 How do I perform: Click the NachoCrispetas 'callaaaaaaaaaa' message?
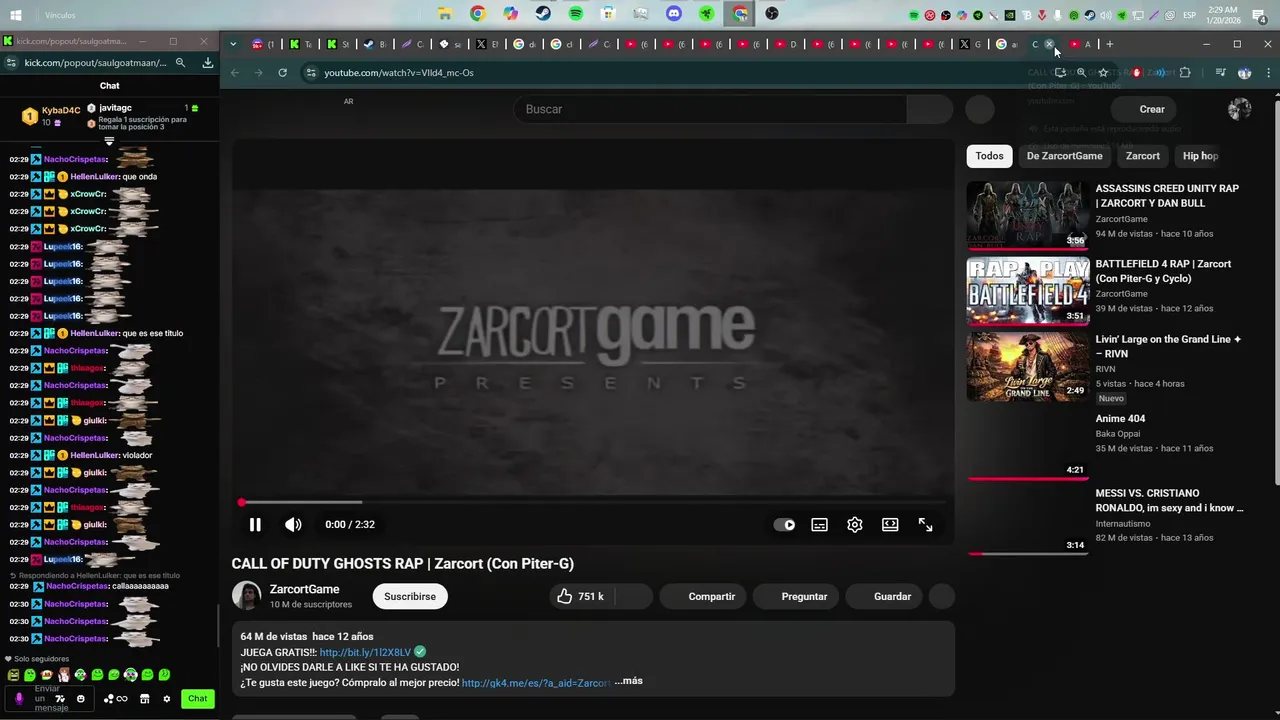tap(140, 586)
